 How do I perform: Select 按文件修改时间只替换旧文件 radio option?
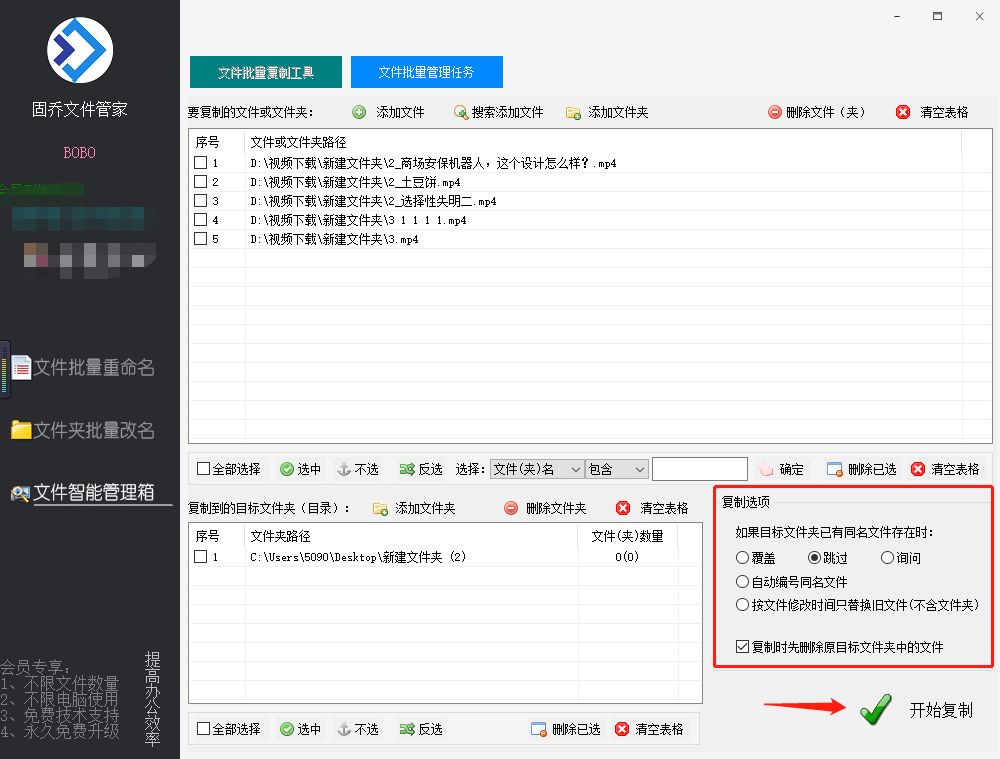[742, 605]
